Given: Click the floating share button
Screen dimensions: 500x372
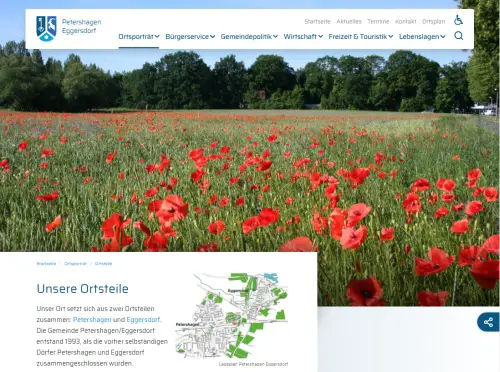Looking at the screenshot, I should pyautogui.click(x=488, y=322).
